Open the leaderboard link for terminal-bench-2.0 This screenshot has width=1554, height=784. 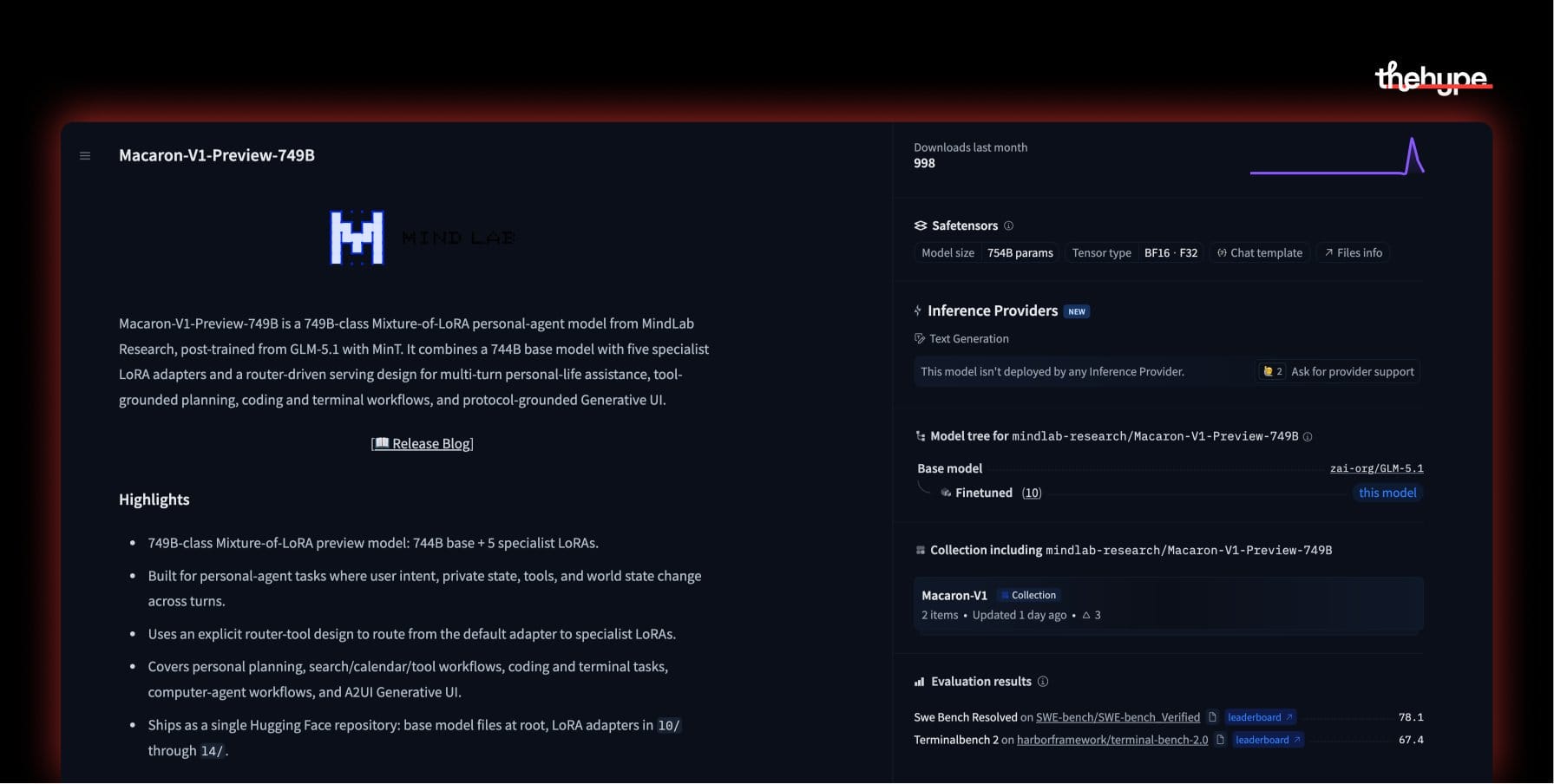point(1269,740)
